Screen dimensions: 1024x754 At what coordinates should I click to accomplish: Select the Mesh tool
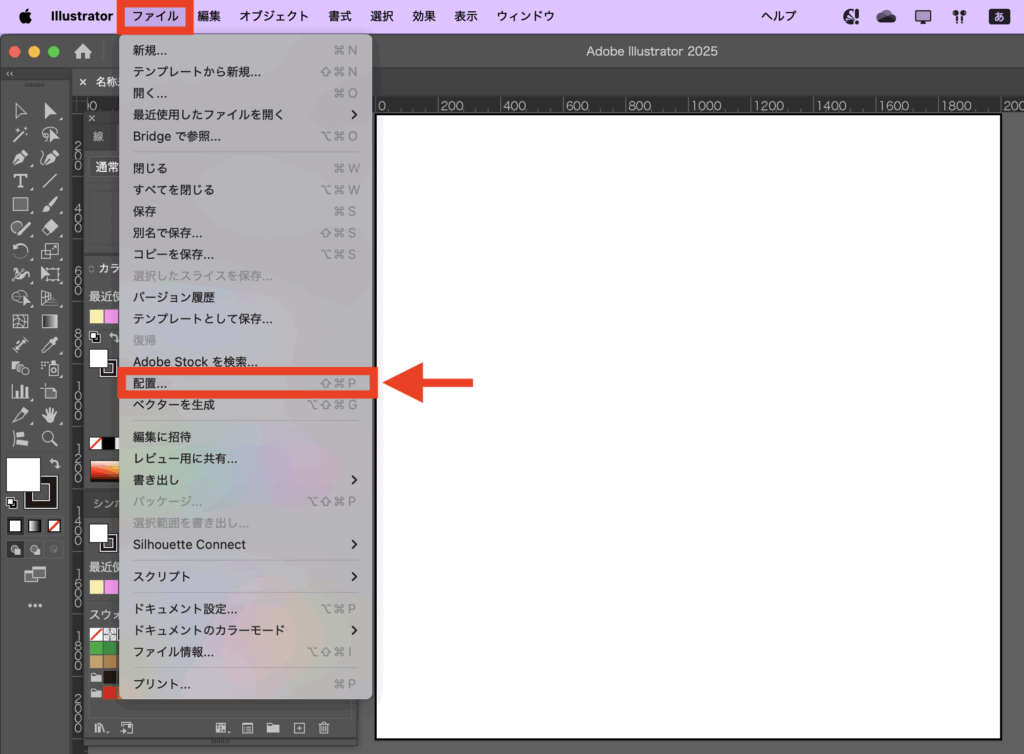click(x=20, y=321)
